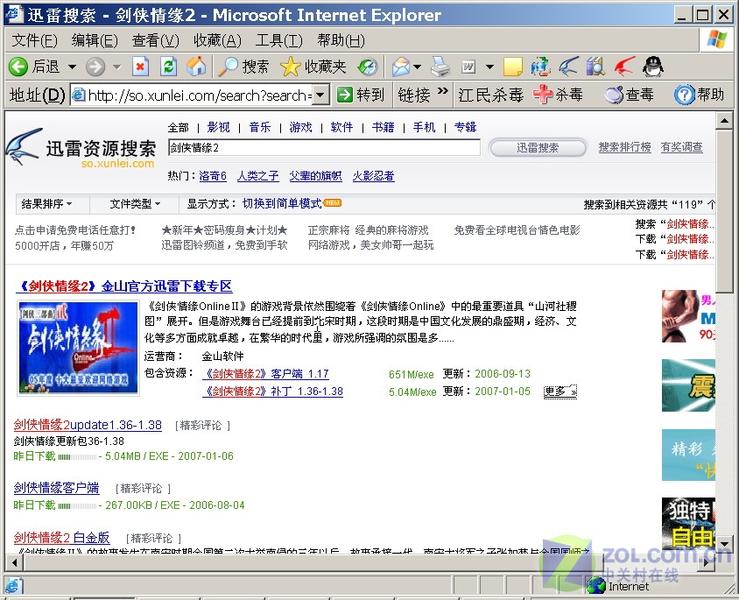739x600 pixels.
Task: Click the Word edit document icon
Action: [x=468, y=67]
